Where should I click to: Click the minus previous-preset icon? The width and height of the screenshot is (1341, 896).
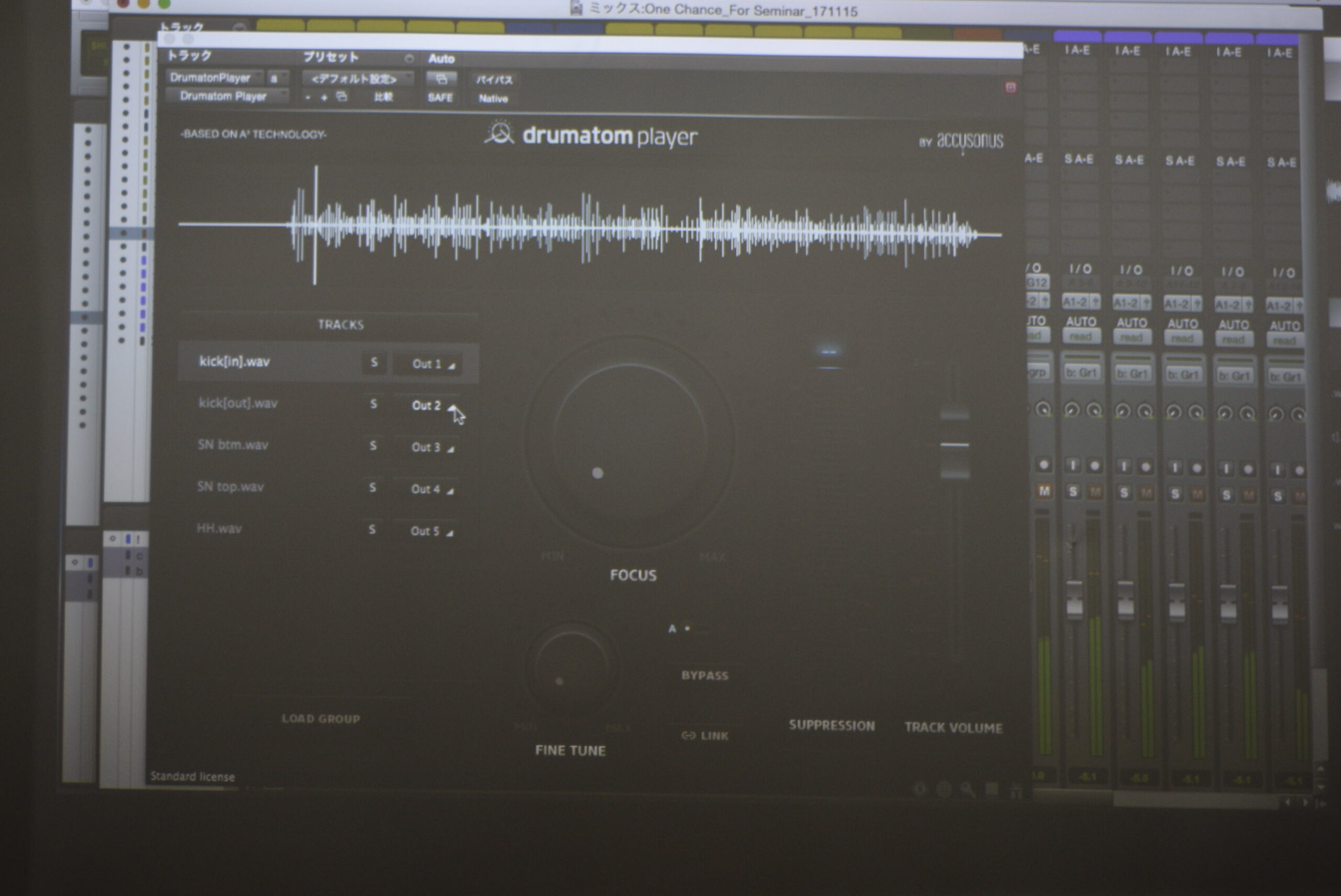pyautogui.click(x=308, y=98)
